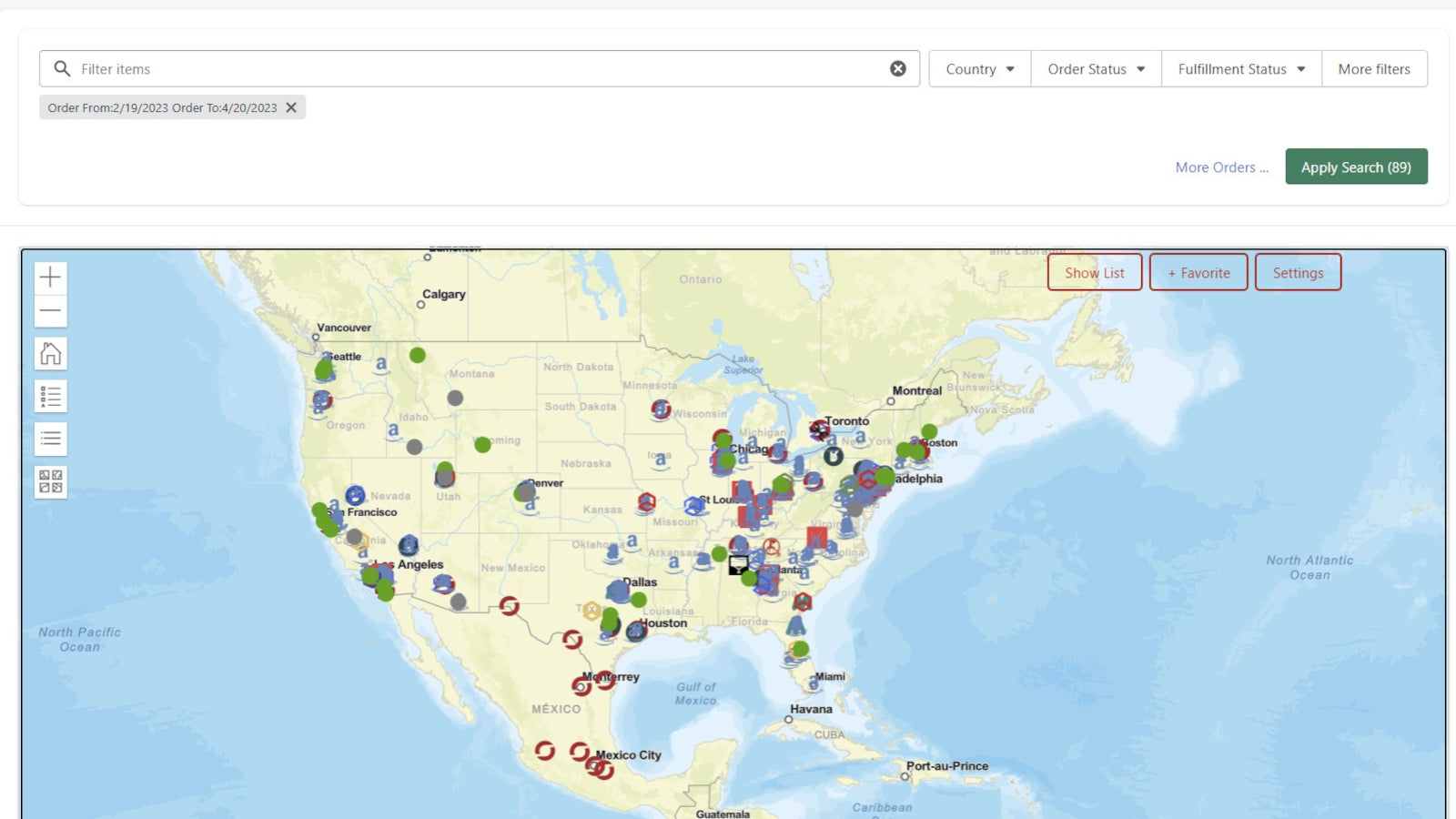The image size is (1456, 819).
Task: Clear the search field with the X icon
Action: (897, 68)
